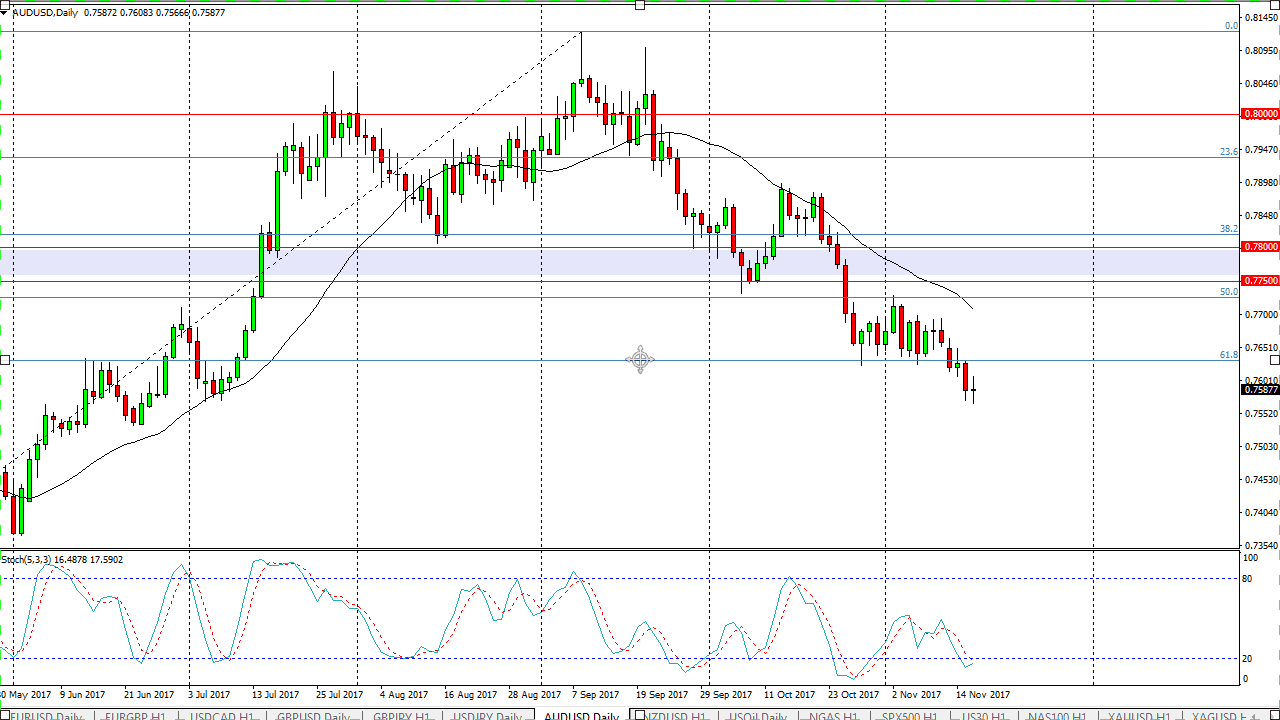Click the current price tag 0.75877
The width and height of the screenshot is (1280, 720).
coord(1259,391)
